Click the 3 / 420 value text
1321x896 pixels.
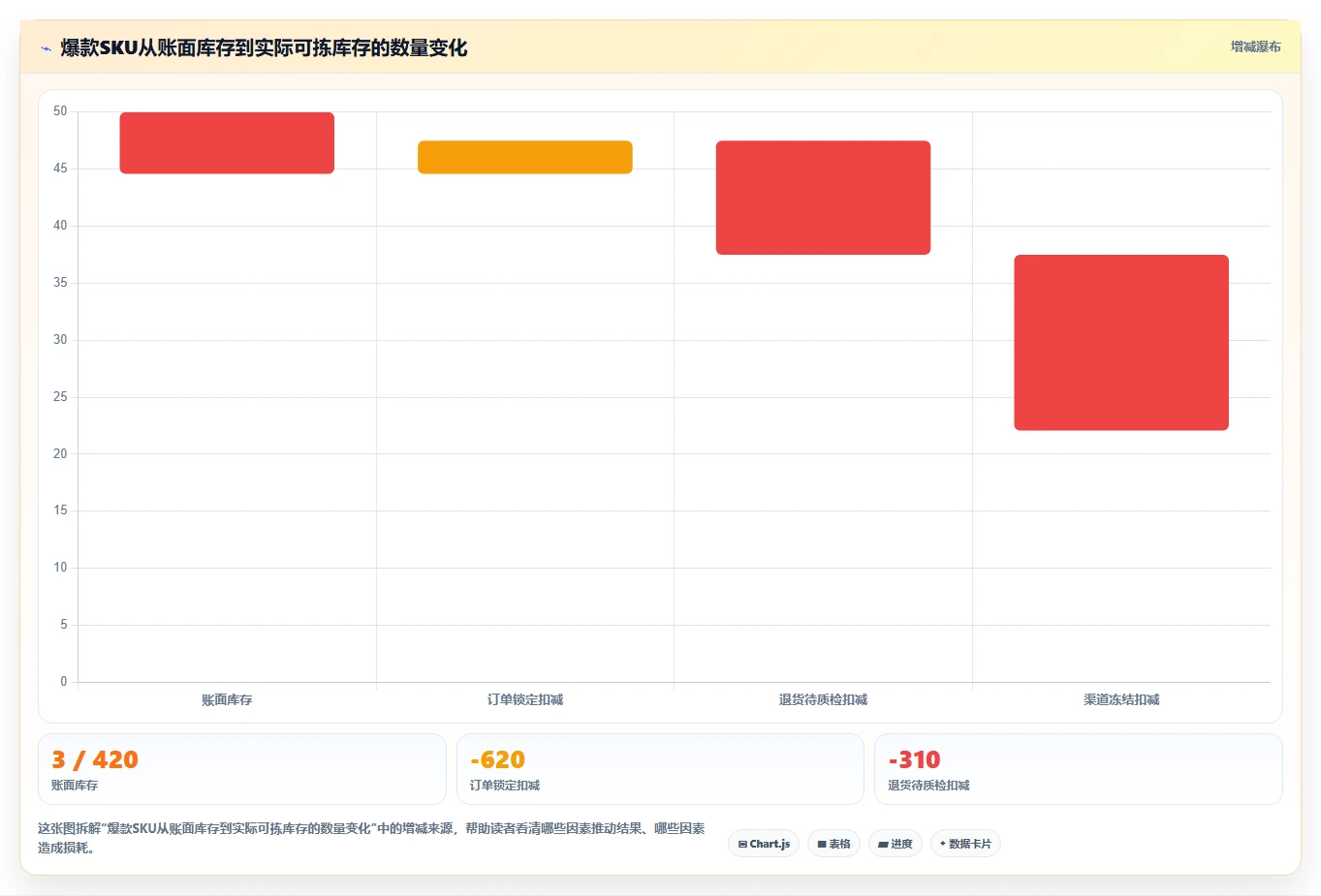(x=95, y=759)
